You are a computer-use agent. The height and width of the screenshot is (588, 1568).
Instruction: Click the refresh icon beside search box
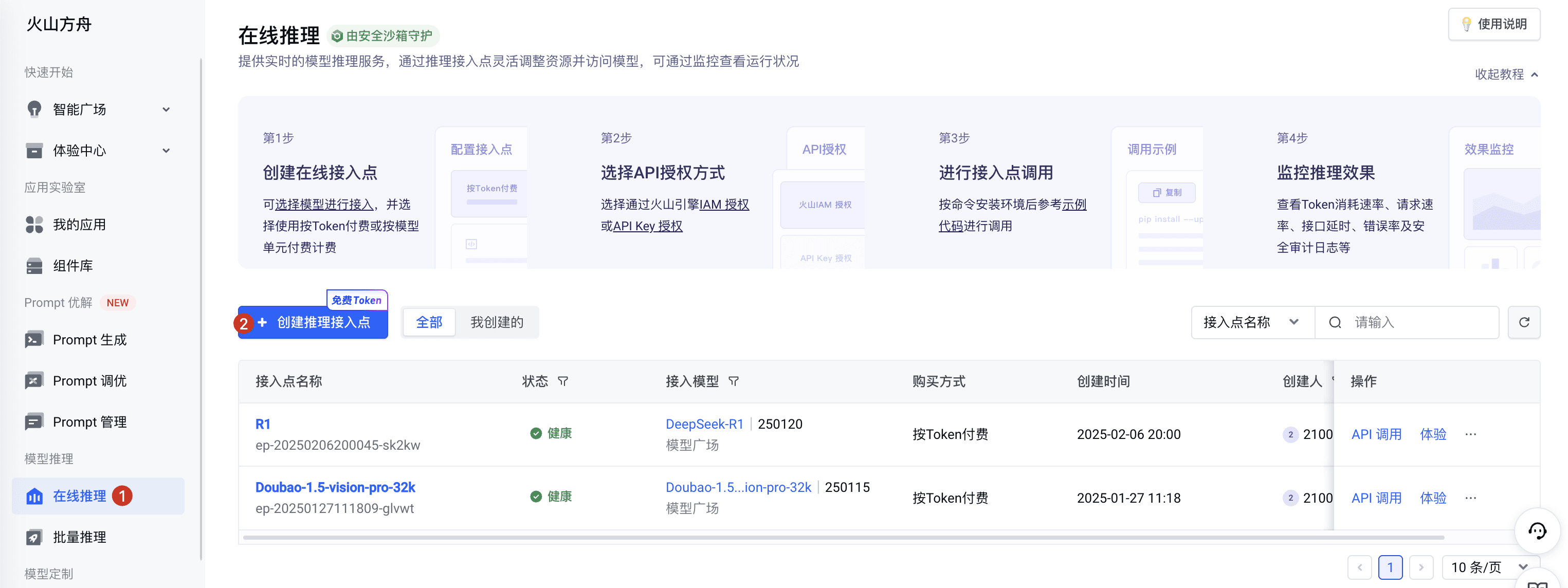(x=1524, y=322)
